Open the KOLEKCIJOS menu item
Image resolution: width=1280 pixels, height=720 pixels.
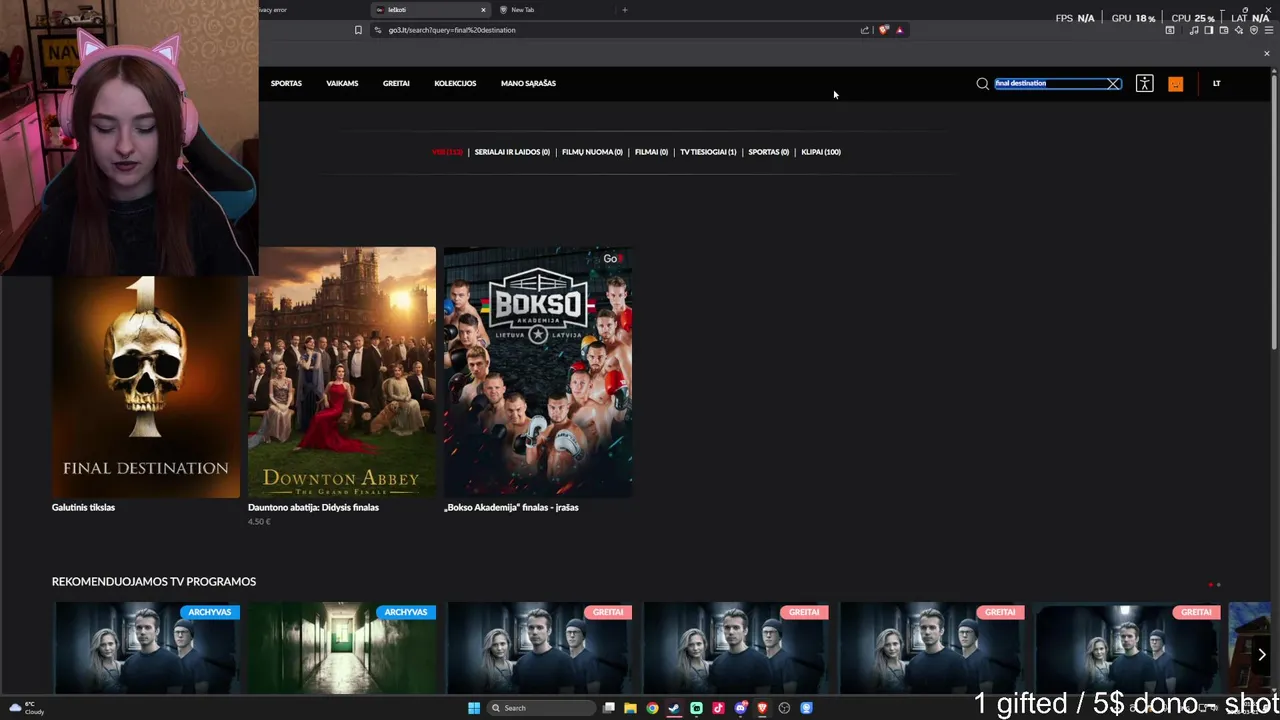[x=455, y=84]
